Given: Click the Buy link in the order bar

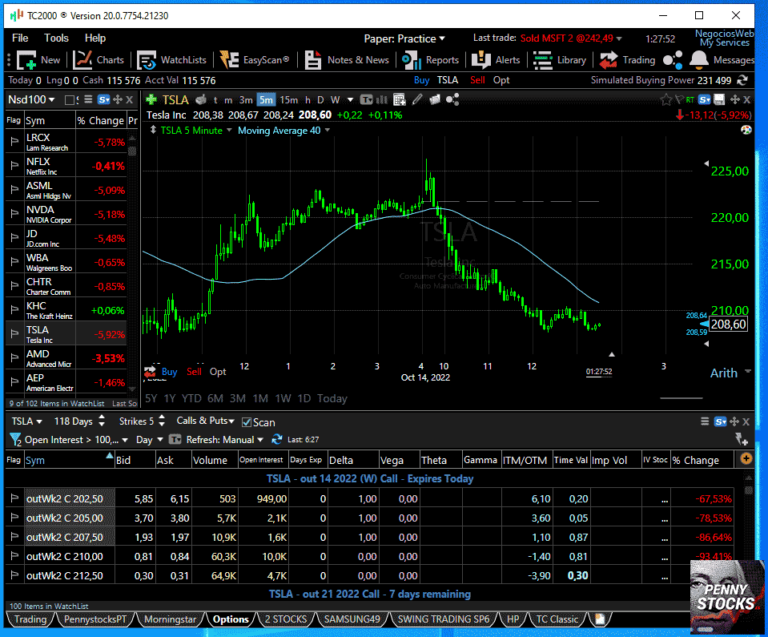Looking at the screenshot, I should tap(422, 80).
